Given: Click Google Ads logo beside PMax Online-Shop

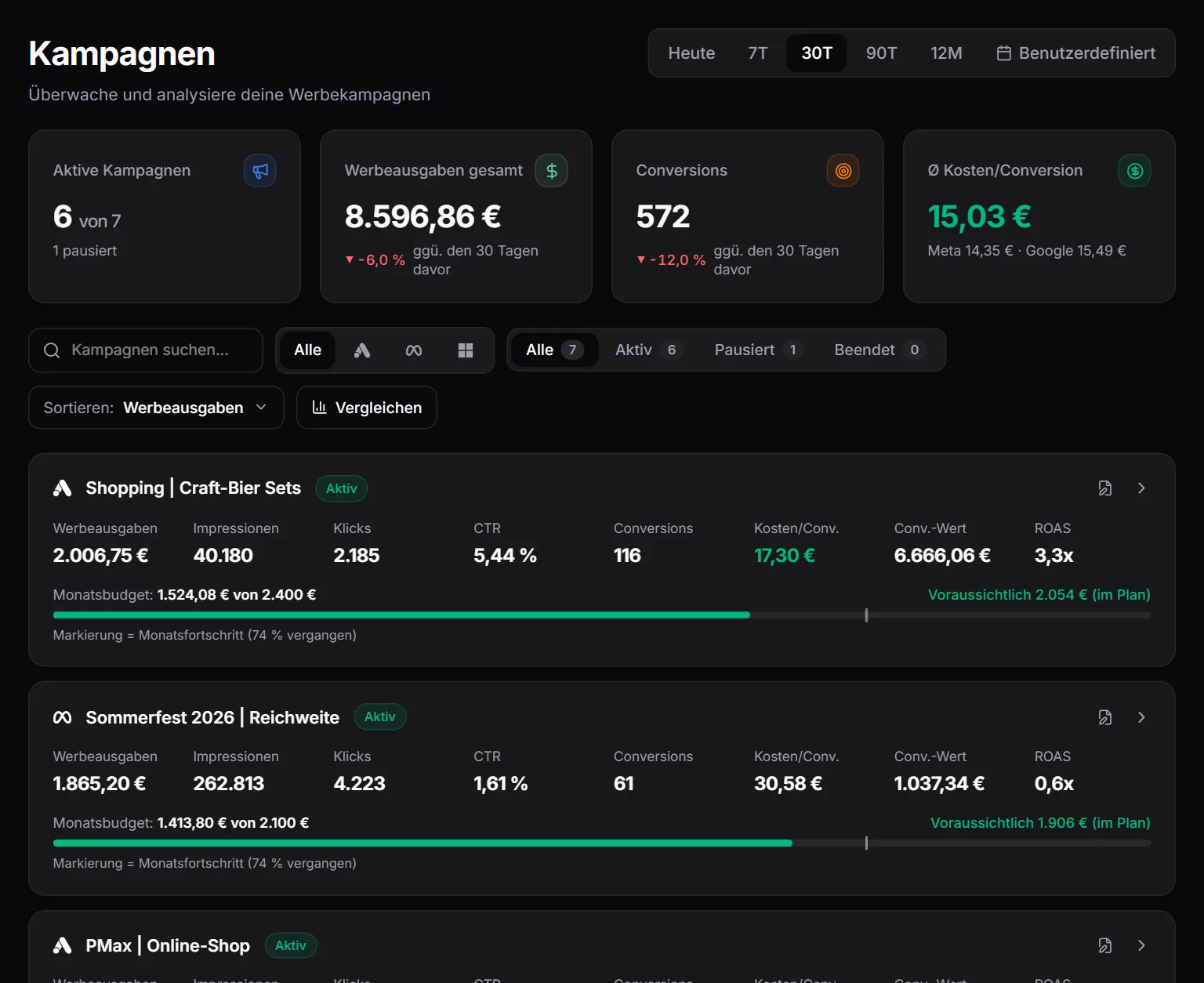Looking at the screenshot, I should [x=63, y=945].
